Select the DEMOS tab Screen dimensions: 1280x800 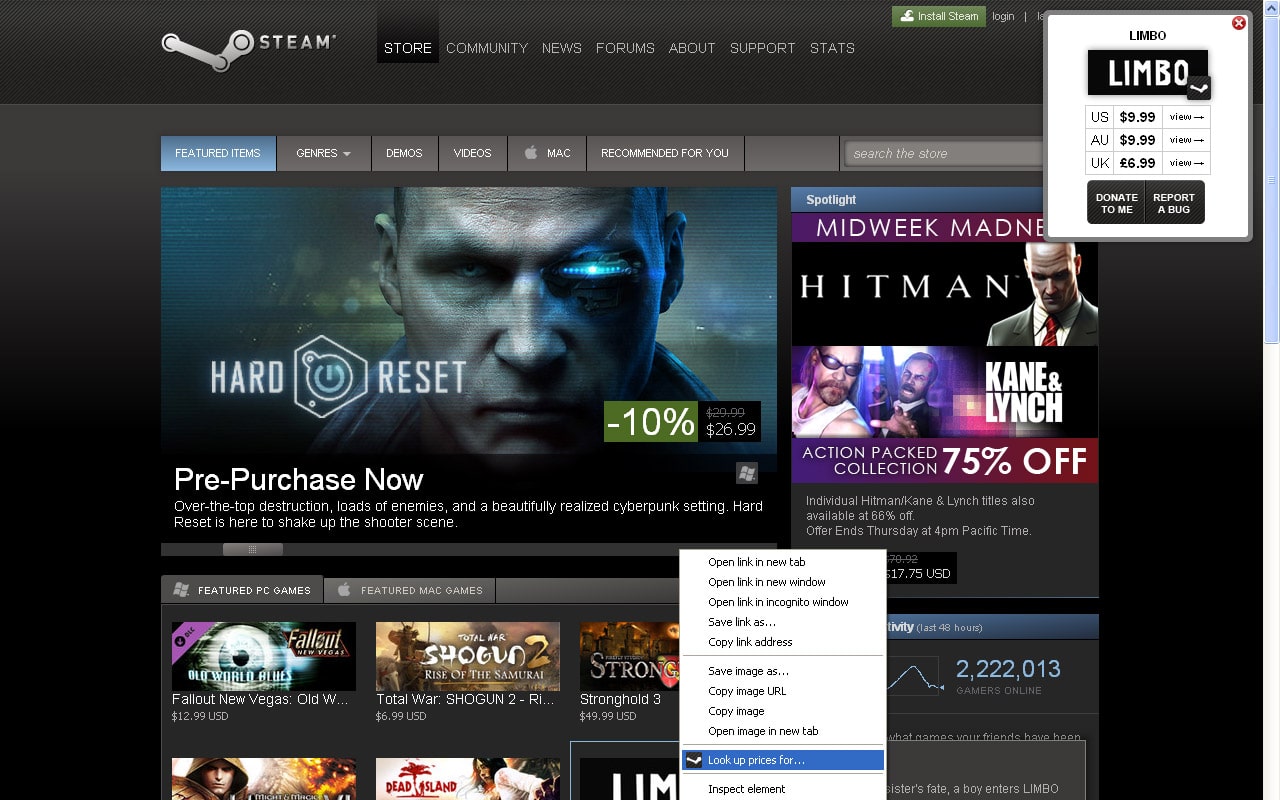[x=404, y=153]
